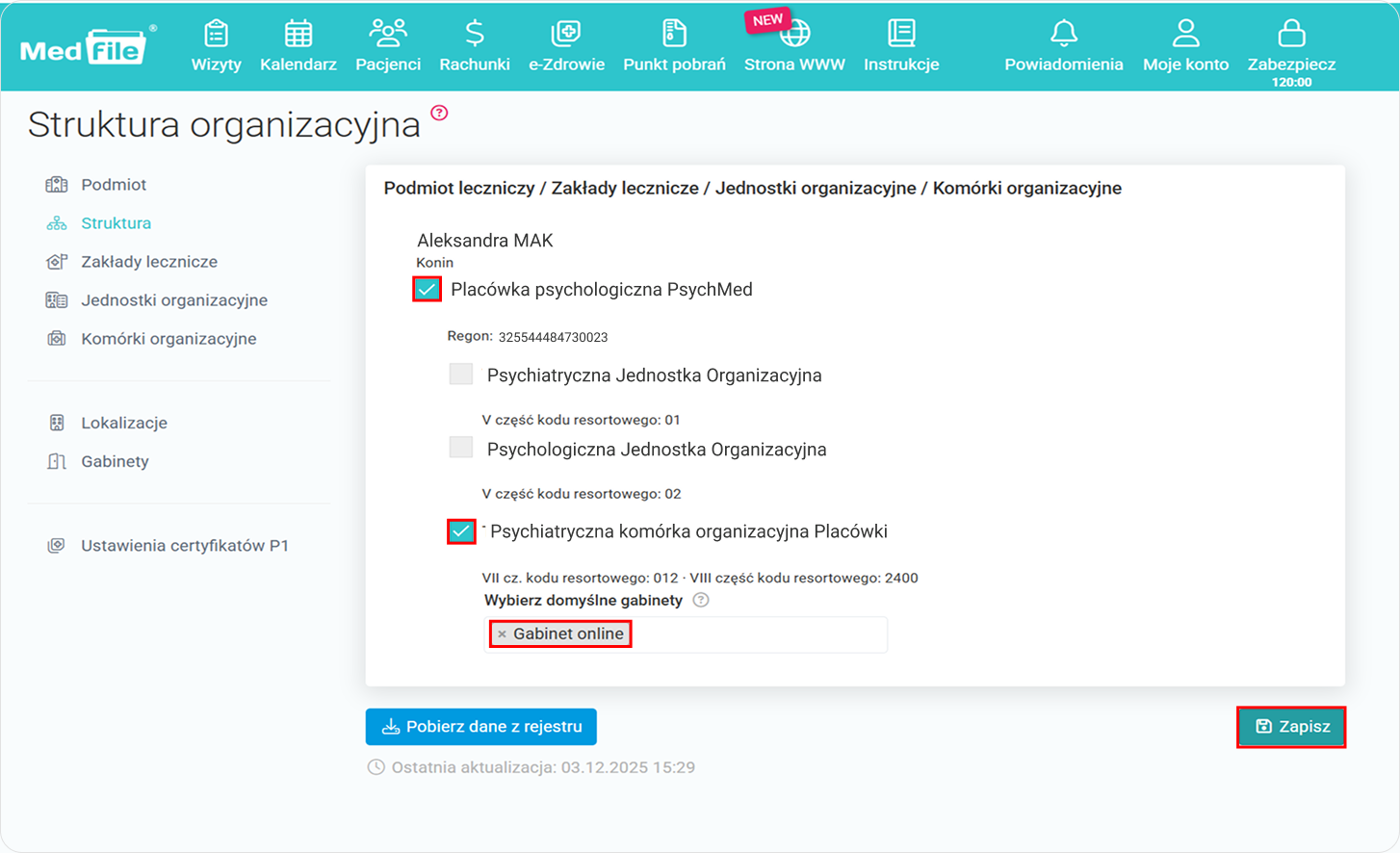Open Komórki organizacyjne sidebar item
Screen dimensions: 1400x853
point(168,339)
